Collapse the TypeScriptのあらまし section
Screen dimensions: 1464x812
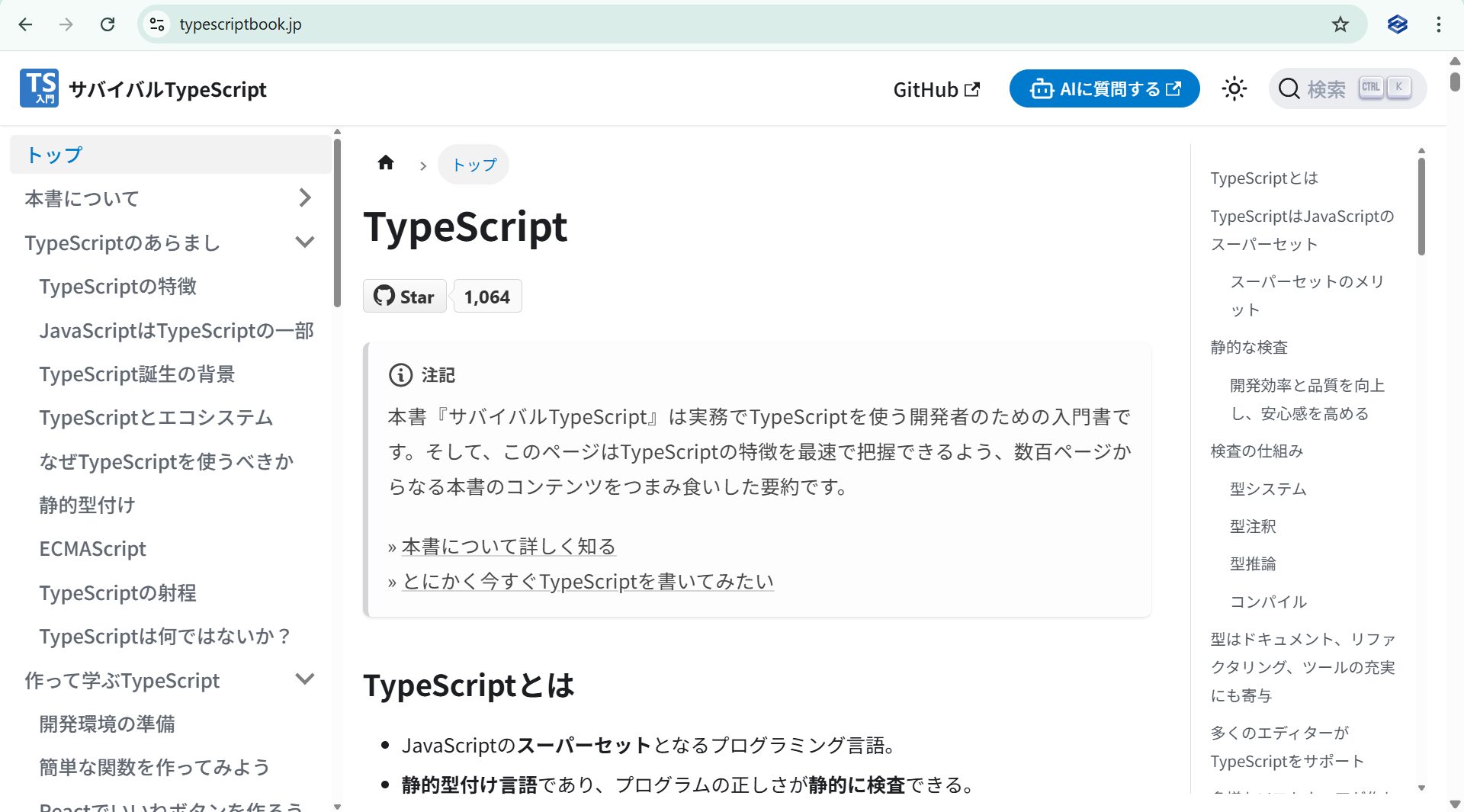coord(305,242)
